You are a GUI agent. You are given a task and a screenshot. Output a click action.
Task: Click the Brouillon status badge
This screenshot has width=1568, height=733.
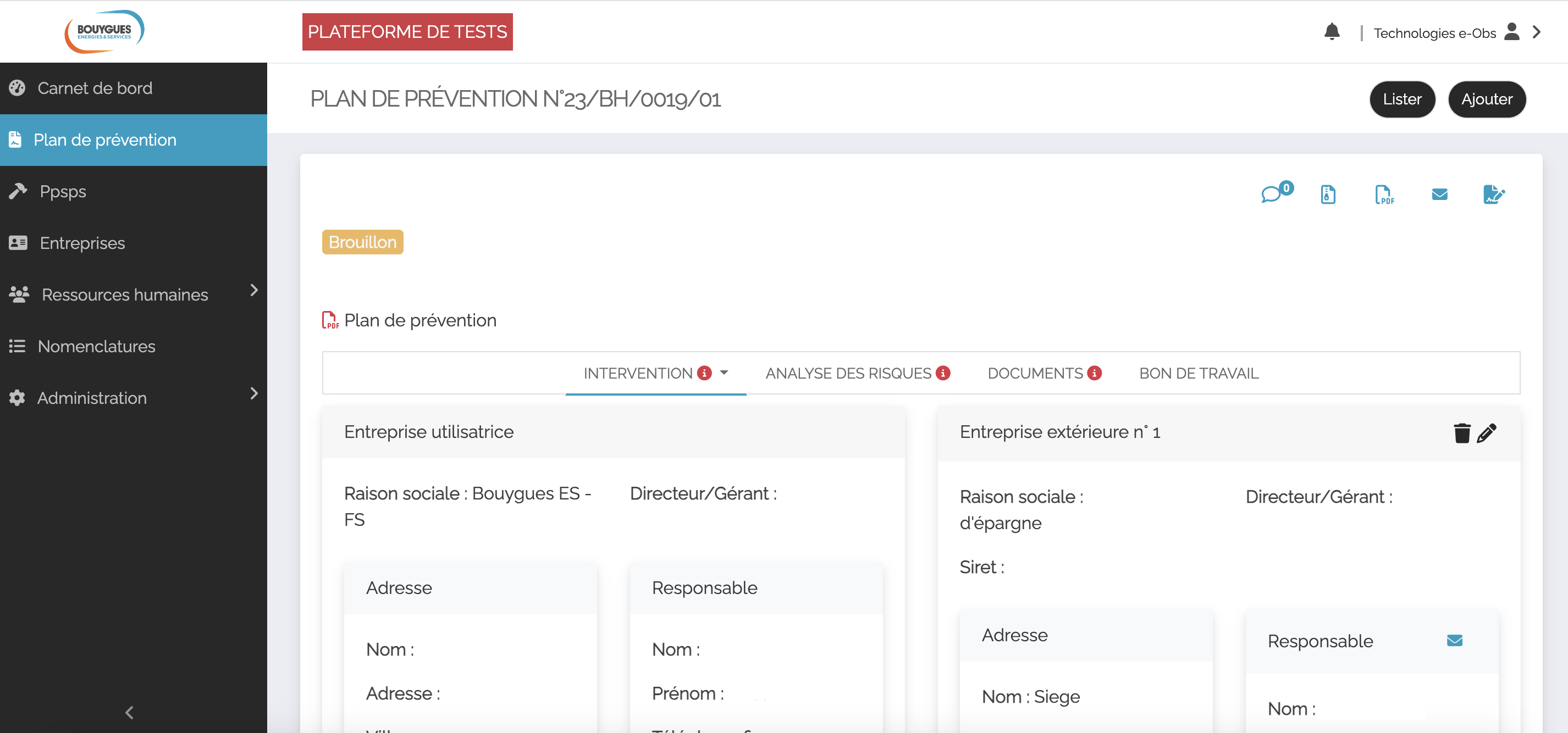362,242
